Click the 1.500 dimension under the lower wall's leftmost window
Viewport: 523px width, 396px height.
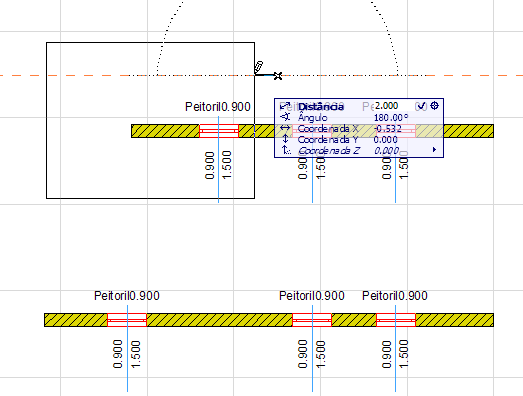click(135, 354)
